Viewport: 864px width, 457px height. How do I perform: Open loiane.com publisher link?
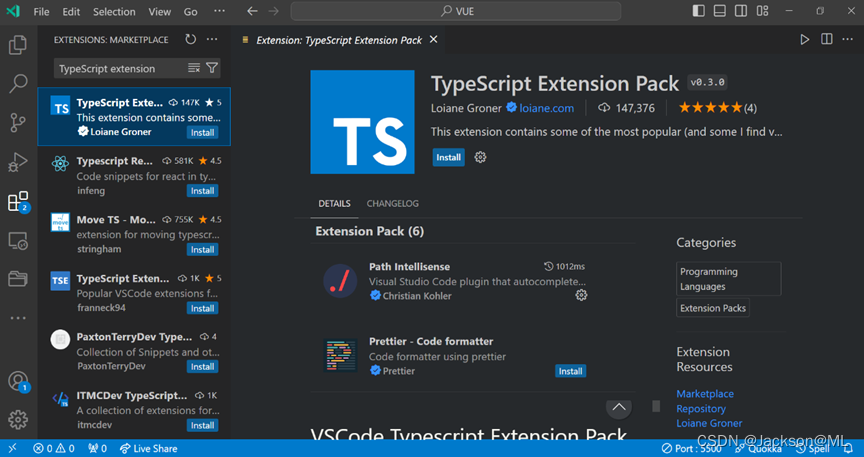[546, 108]
